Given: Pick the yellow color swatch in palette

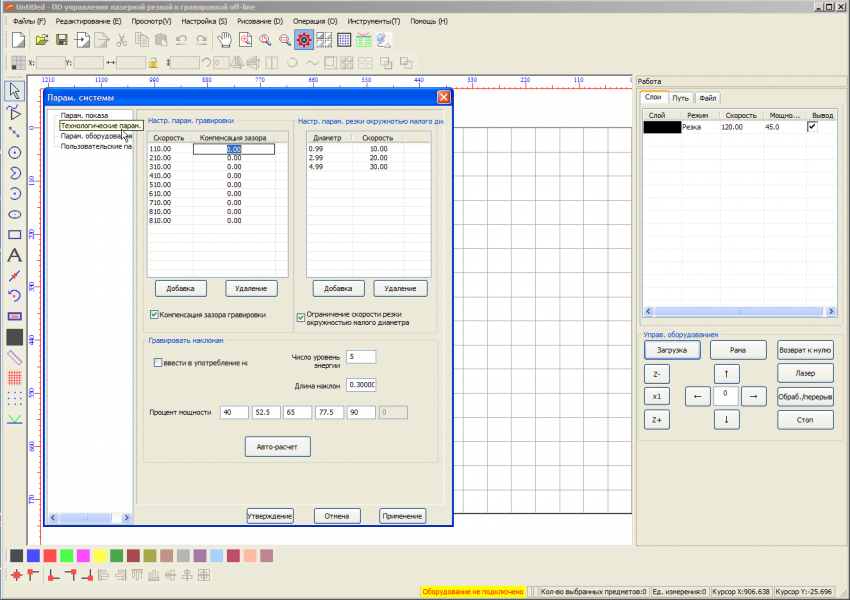Looking at the screenshot, I should [99, 555].
